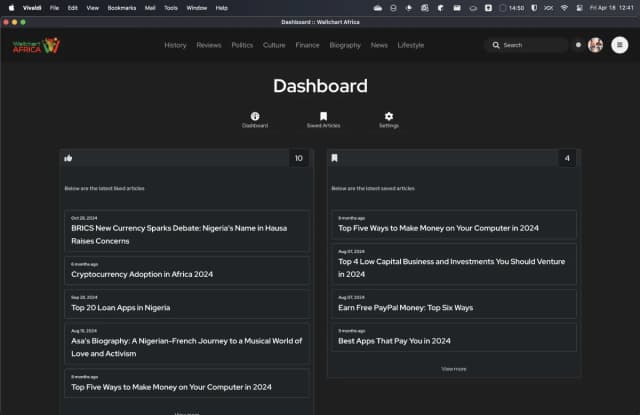Screen dimensions: 640x415
Task: Toggle the dark mode dot indicator
Action: [578, 45]
